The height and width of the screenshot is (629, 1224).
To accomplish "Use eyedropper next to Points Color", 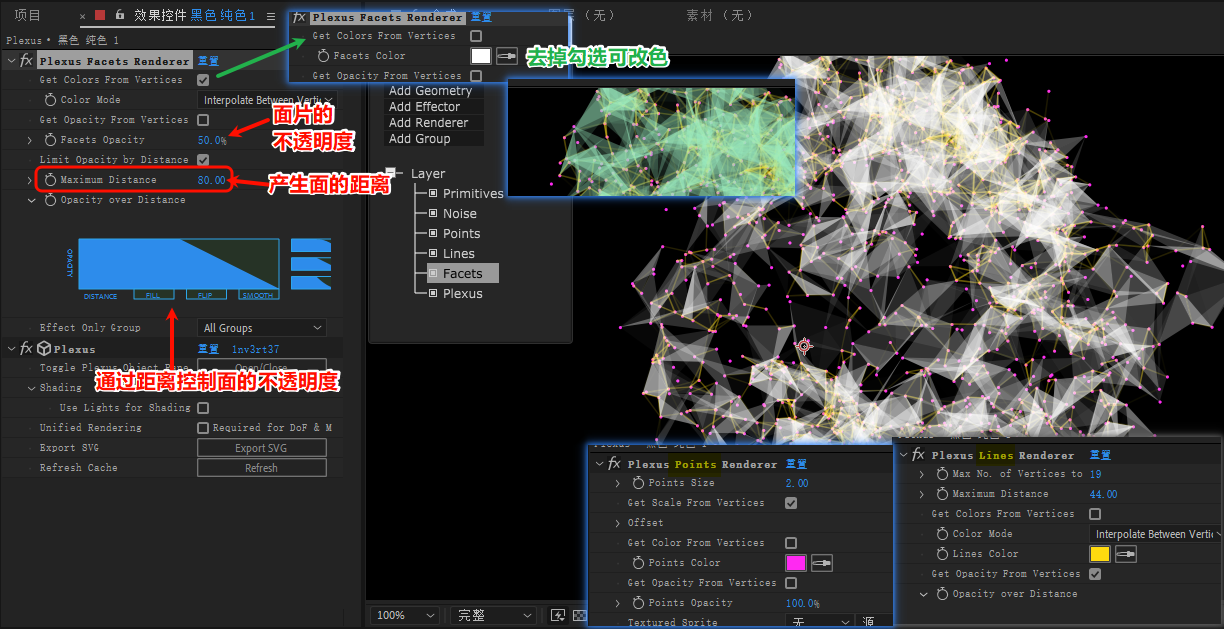I will [x=822, y=563].
